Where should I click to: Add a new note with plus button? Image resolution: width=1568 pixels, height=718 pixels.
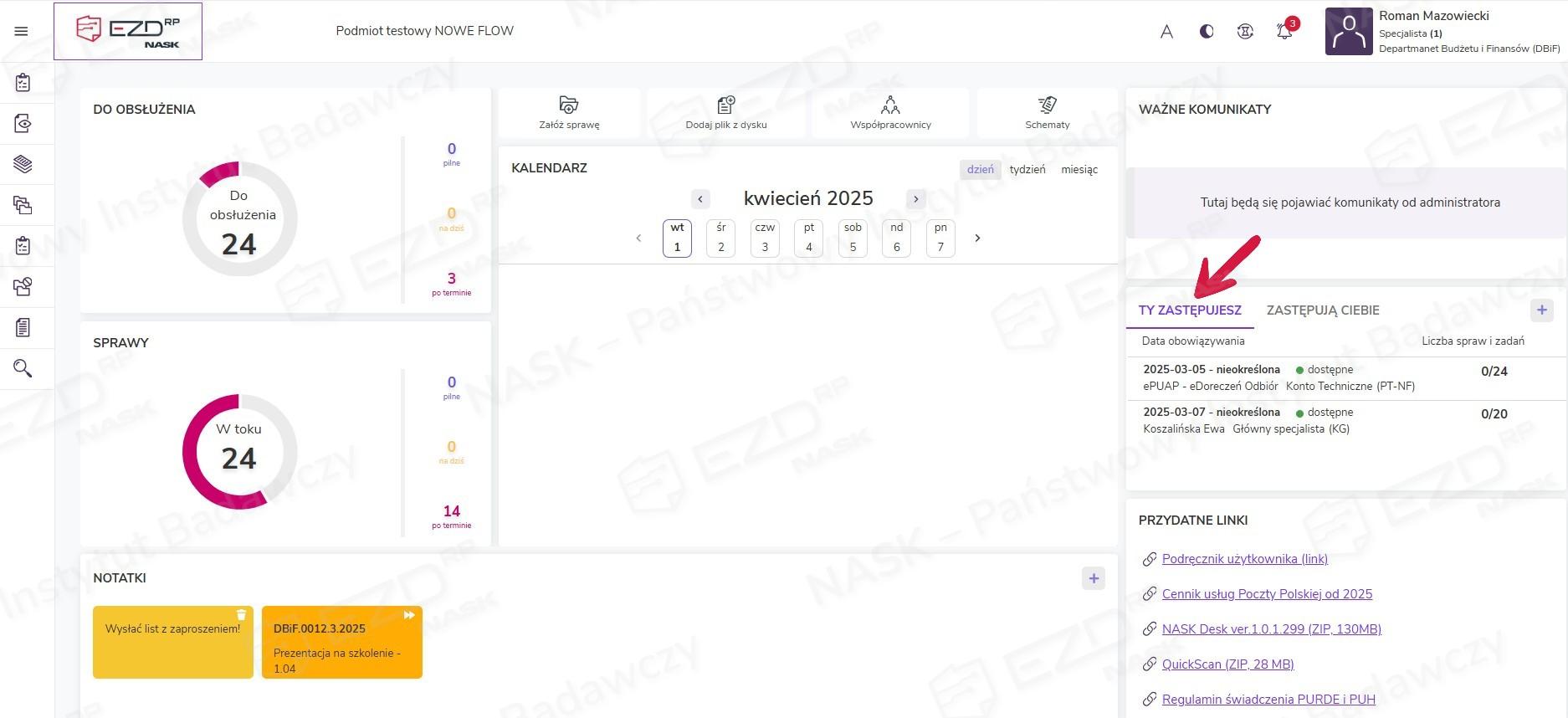[x=1093, y=578]
